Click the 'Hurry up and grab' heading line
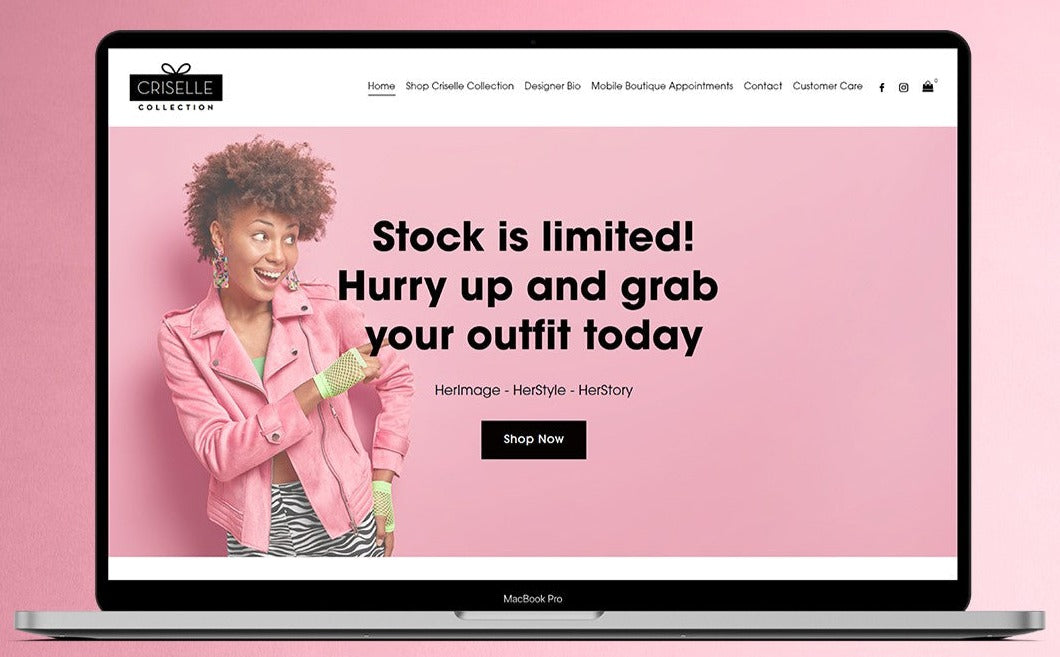This screenshot has width=1060, height=657. point(527,287)
